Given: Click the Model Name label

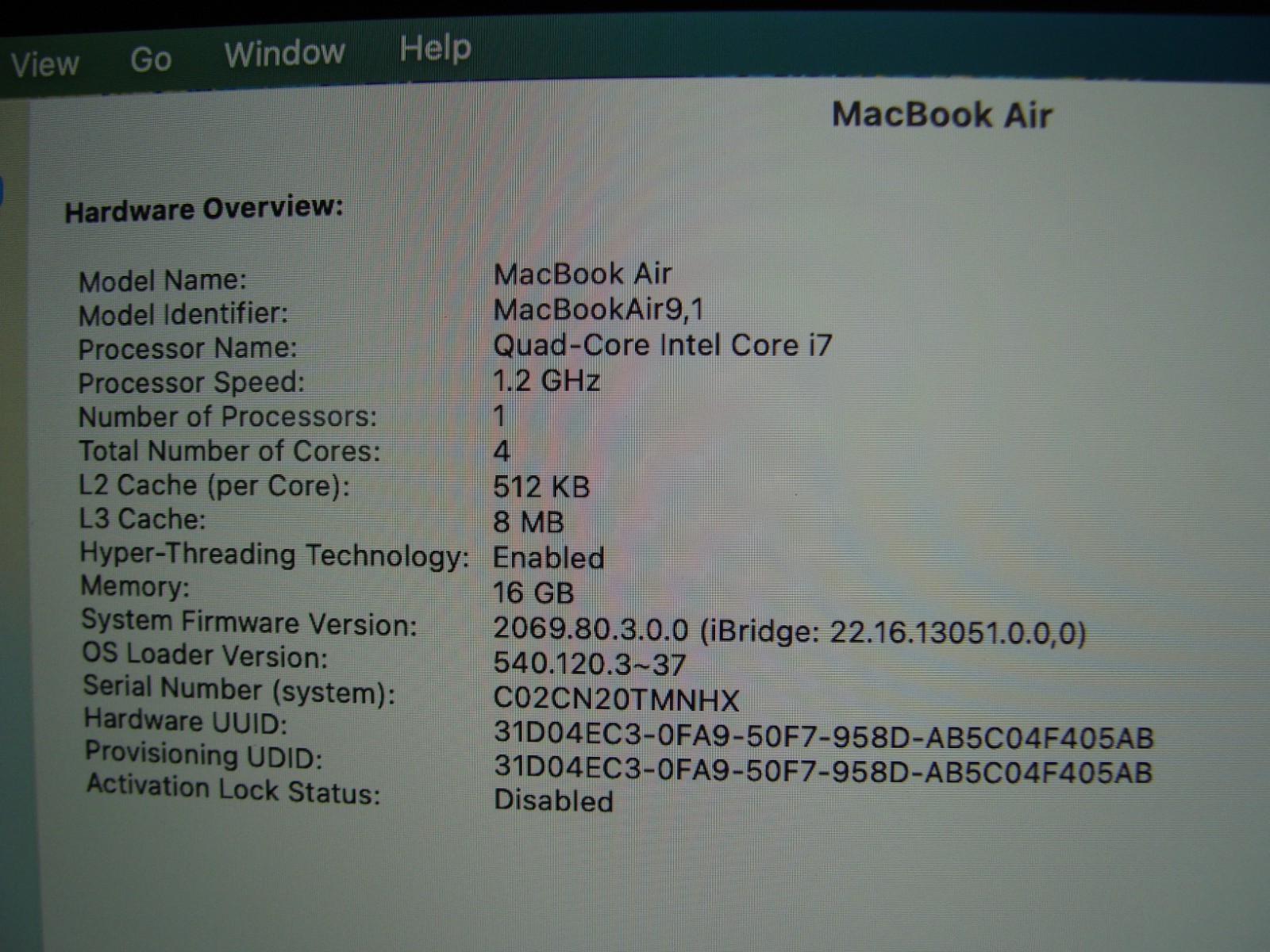Looking at the screenshot, I should (163, 281).
